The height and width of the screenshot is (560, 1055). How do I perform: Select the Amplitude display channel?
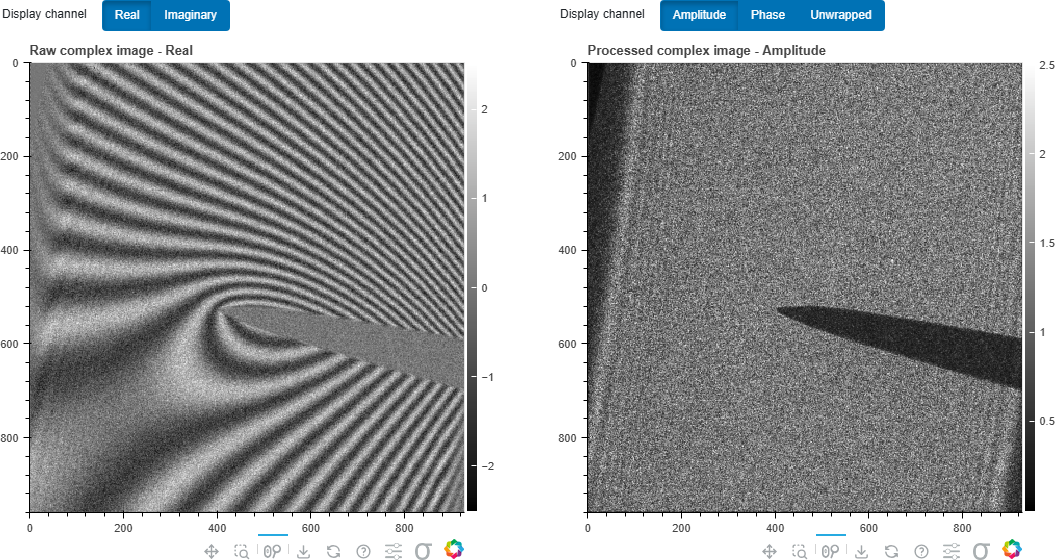click(x=699, y=15)
